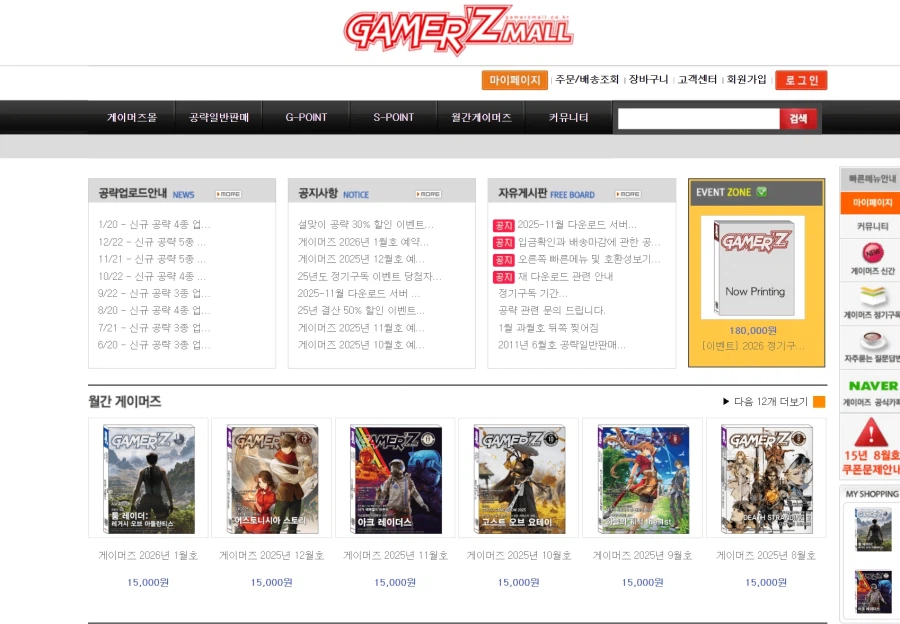Expand the 공지사항 list via MORE
This screenshot has height=624, width=900.
pyautogui.click(x=430, y=194)
